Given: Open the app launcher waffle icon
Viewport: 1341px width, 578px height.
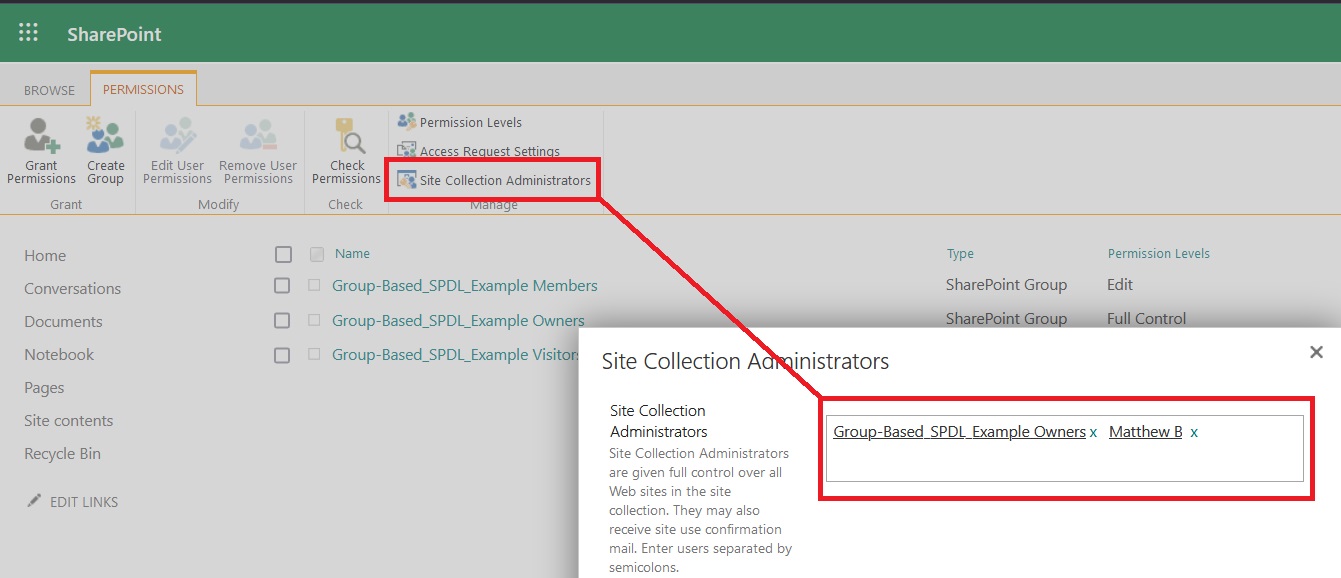Looking at the screenshot, I should pyautogui.click(x=29, y=33).
